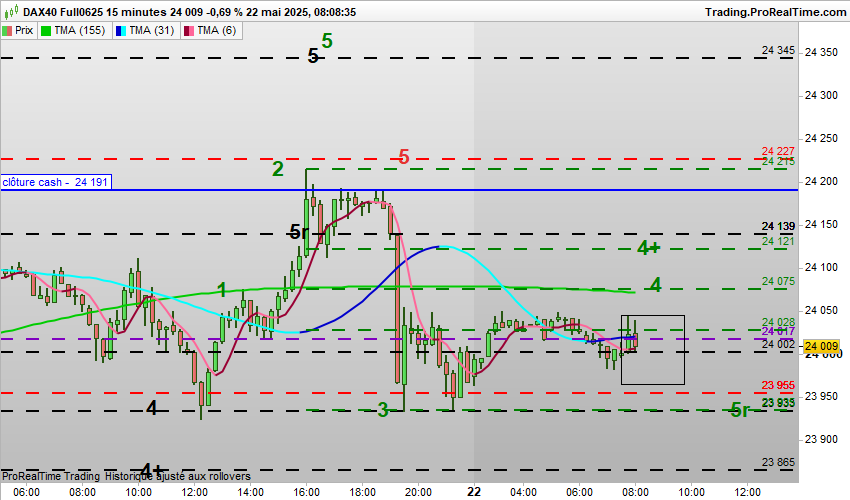The height and width of the screenshot is (500, 850).
Task: Select the green 5r wave label
Action: tap(740, 411)
